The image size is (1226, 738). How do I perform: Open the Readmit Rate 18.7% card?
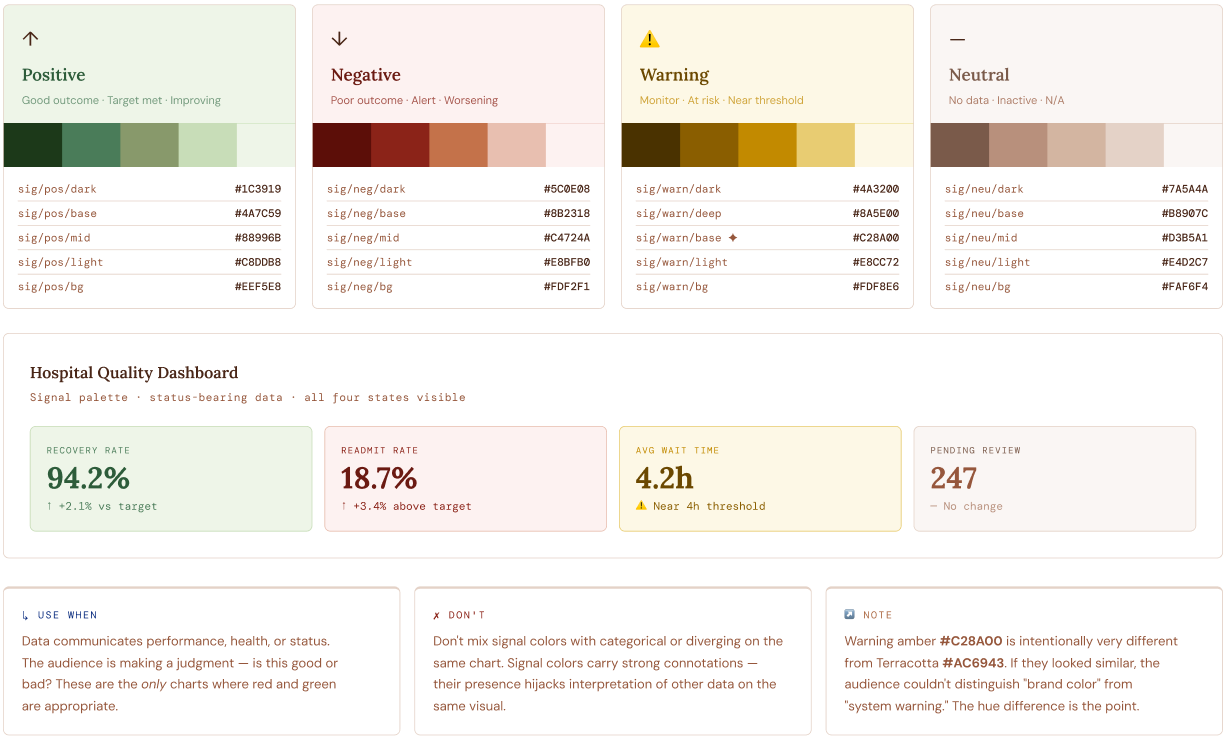coord(465,479)
